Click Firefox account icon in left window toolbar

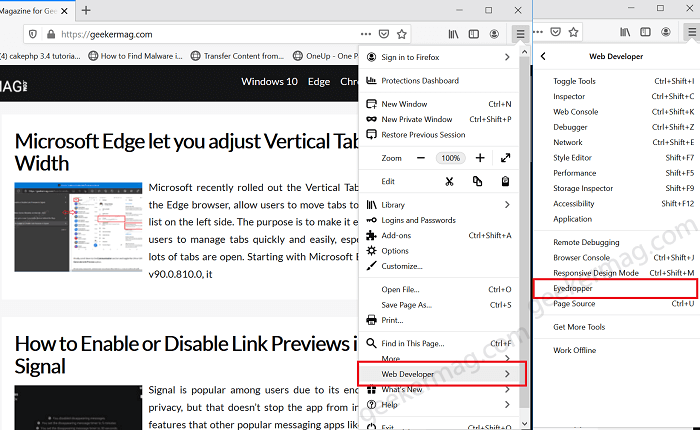(494, 34)
